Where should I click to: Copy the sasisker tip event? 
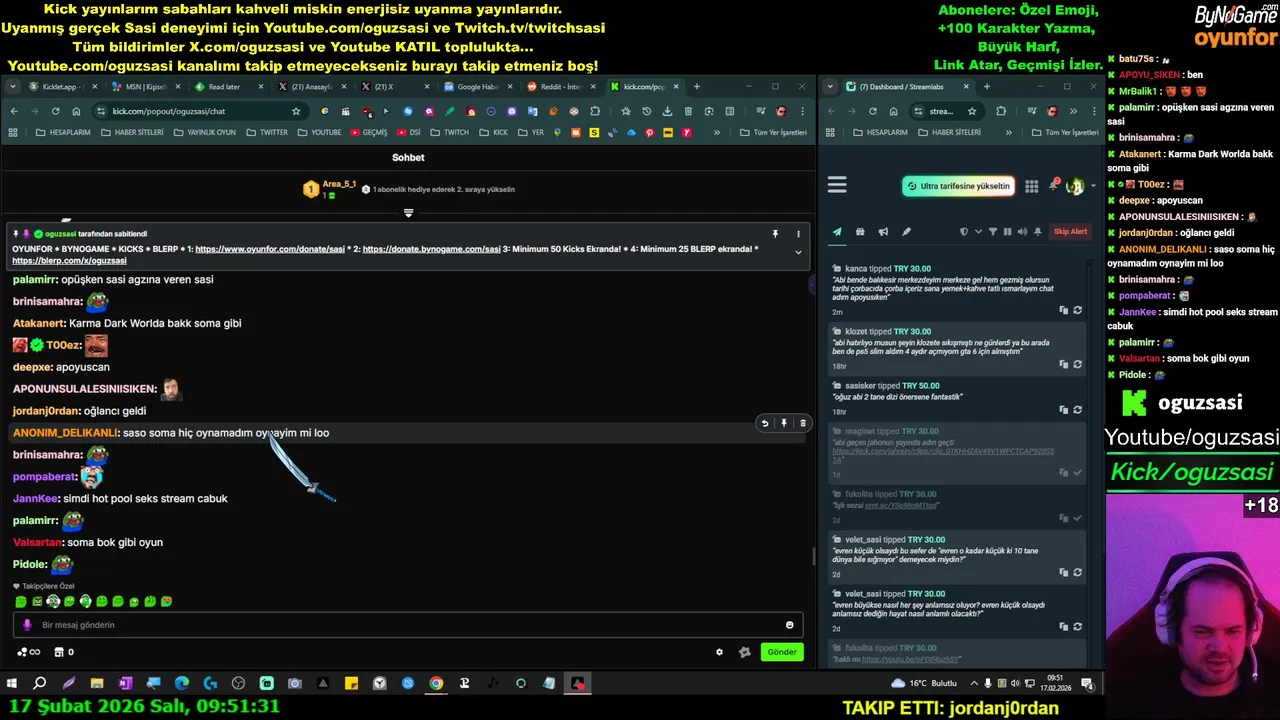coord(1063,410)
